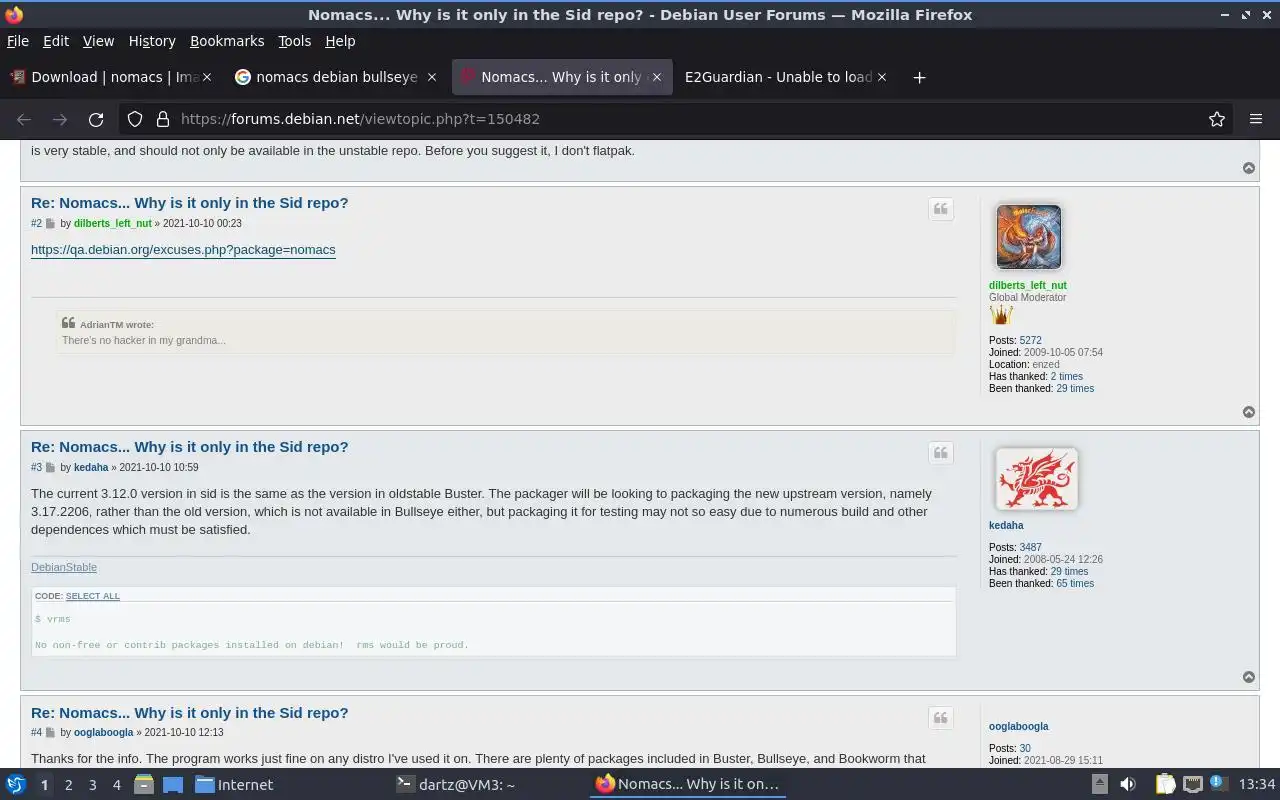Image resolution: width=1280 pixels, height=800 pixels.
Task: Open the tracking protection shield icon
Action: [135, 119]
